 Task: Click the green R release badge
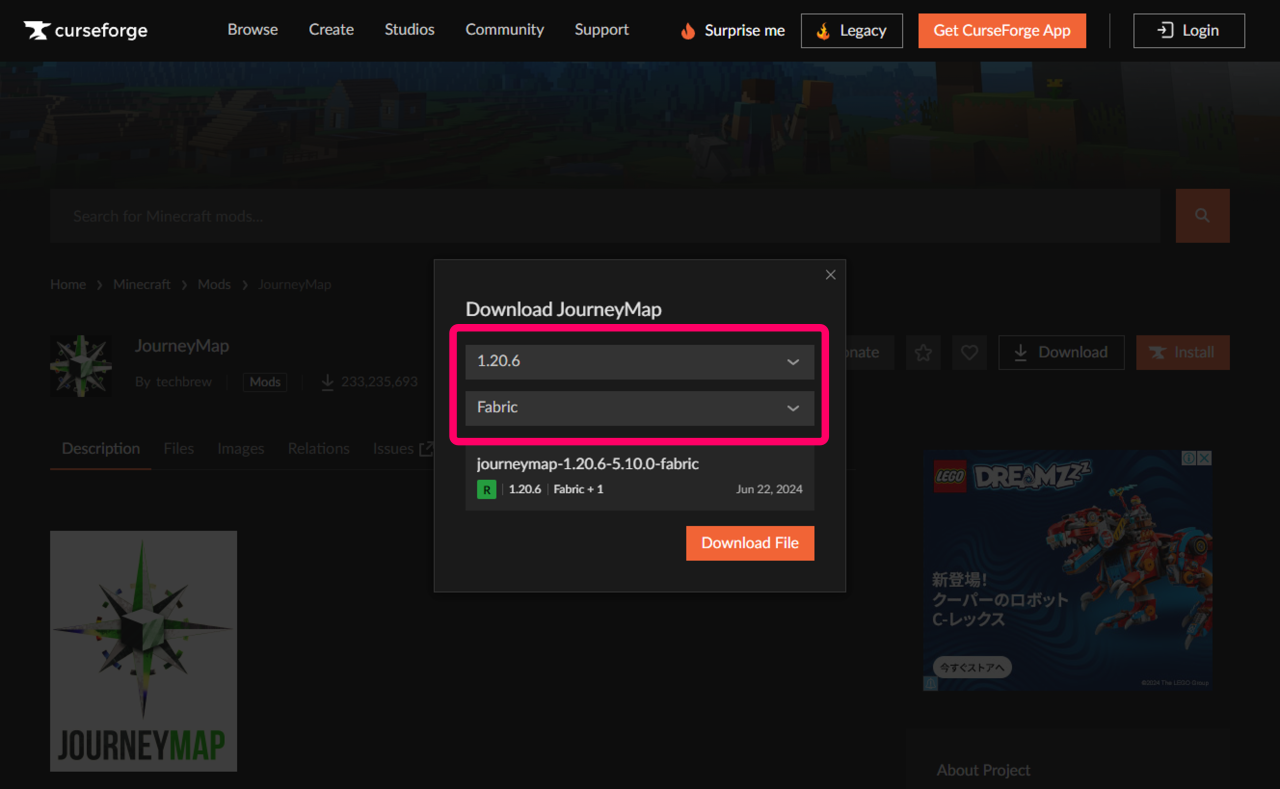point(486,490)
